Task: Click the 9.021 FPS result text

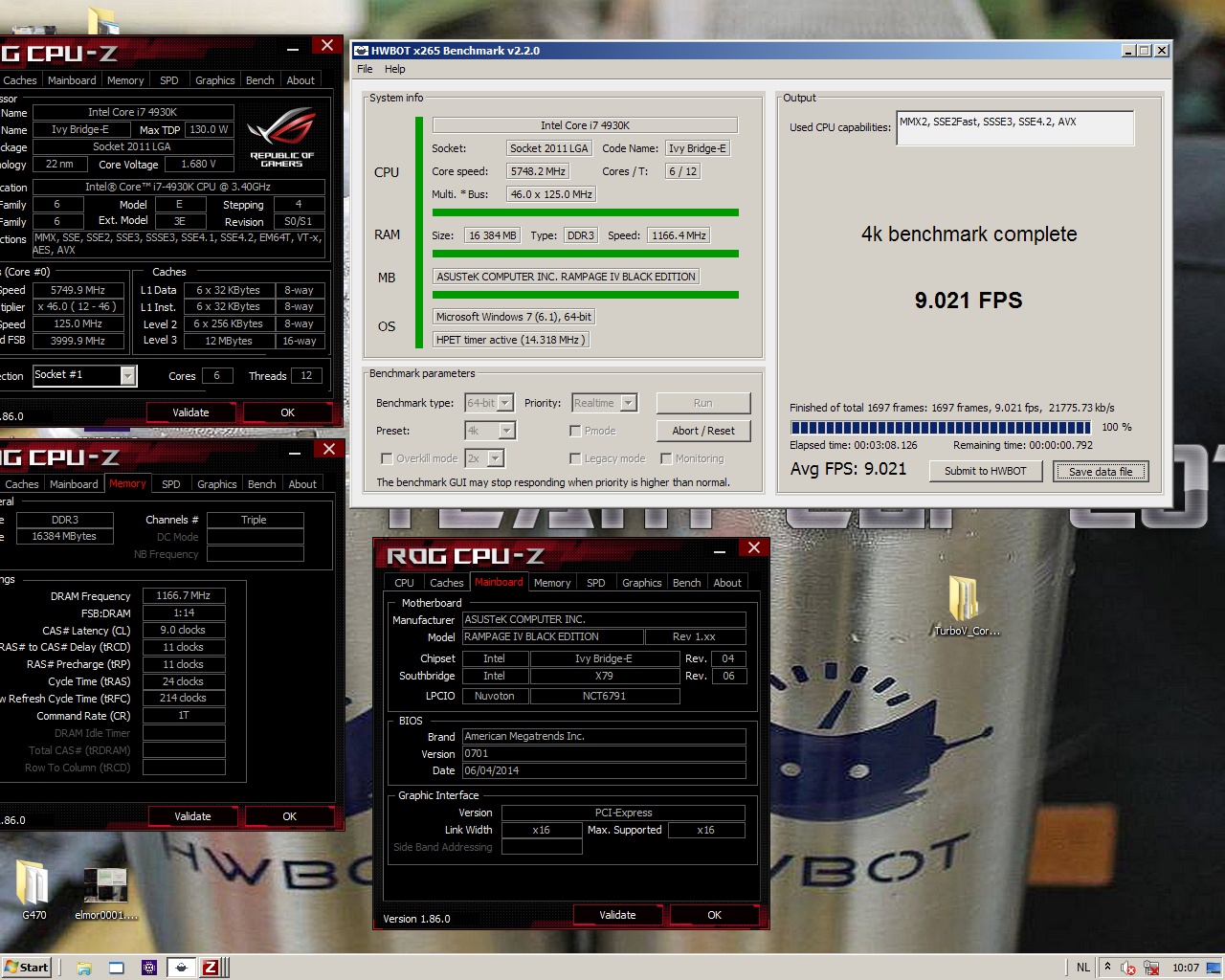Action: pyautogui.click(x=969, y=301)
